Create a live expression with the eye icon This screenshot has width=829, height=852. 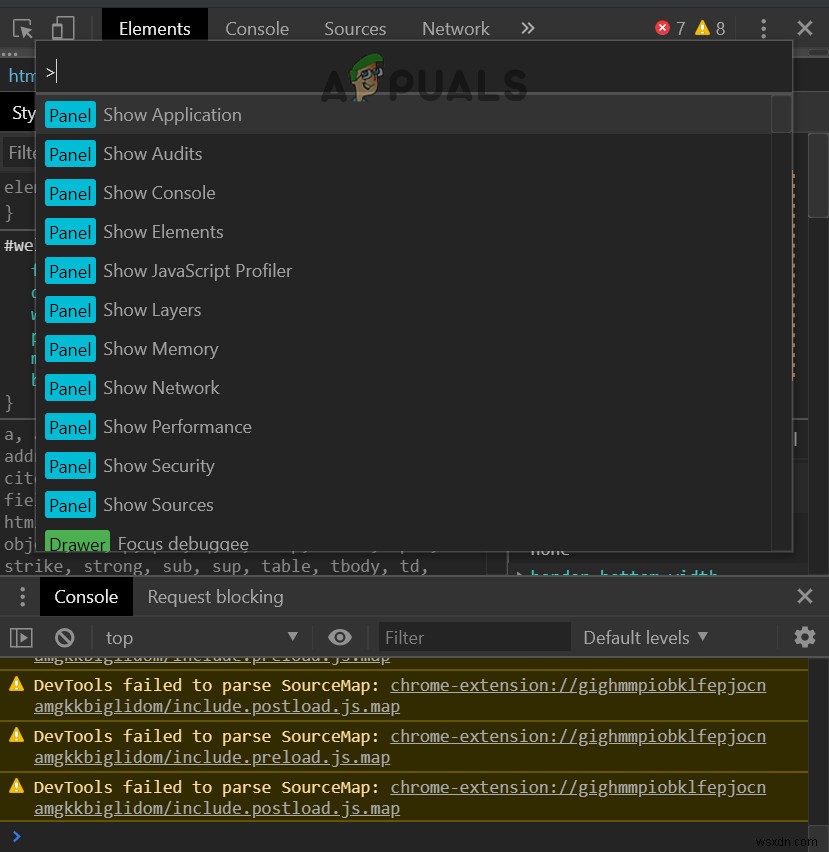[340, 637]
